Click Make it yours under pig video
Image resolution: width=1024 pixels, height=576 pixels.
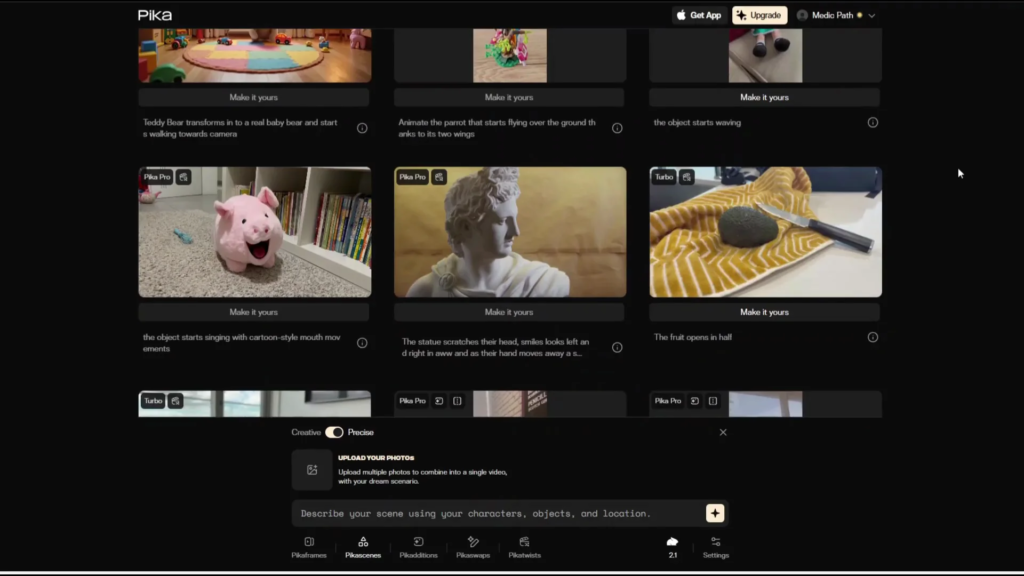(254, 312)
